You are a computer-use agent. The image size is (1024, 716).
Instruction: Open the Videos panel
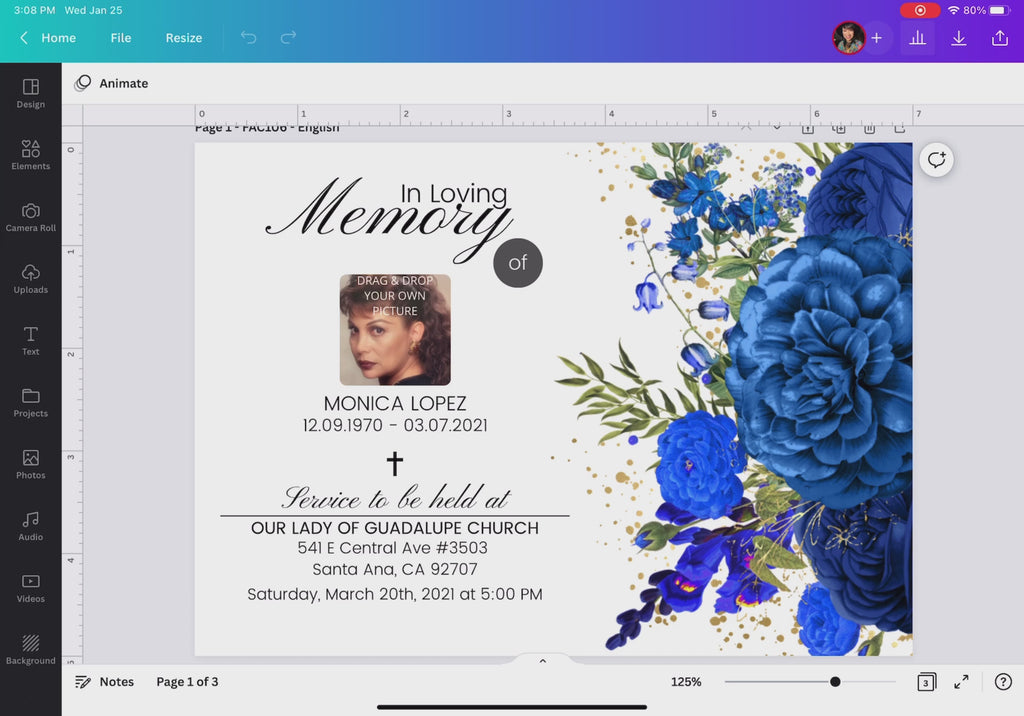pos(31,588)
